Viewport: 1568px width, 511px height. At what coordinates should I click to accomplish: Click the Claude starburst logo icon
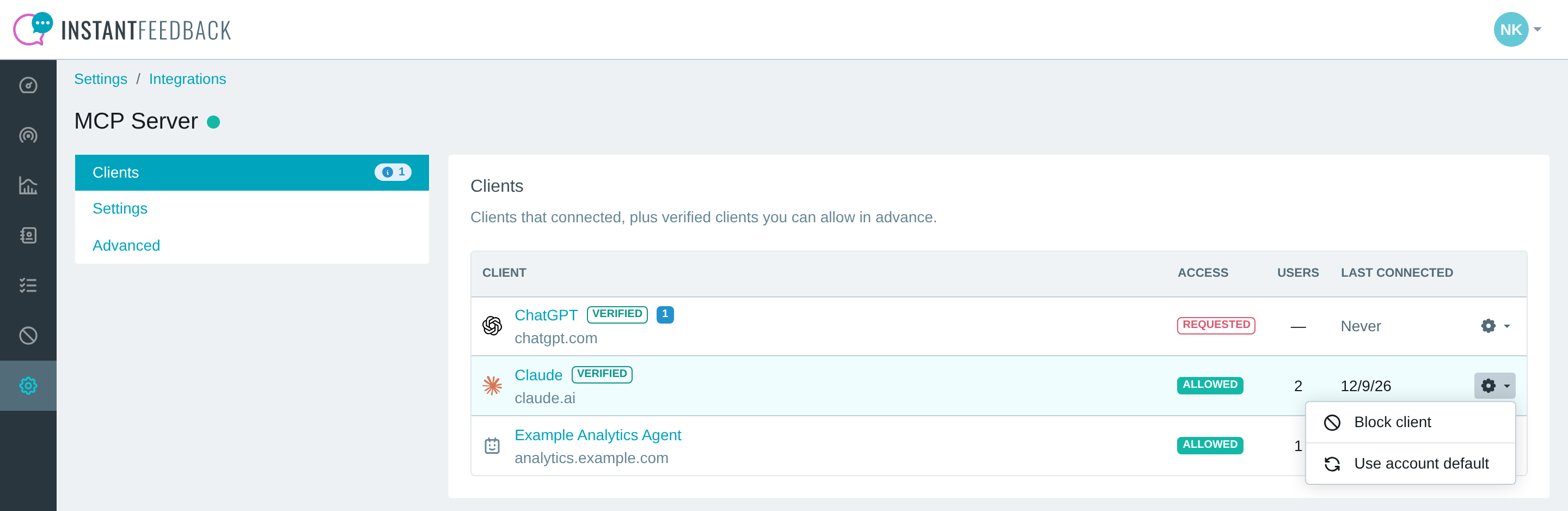(x=492, y=386)
